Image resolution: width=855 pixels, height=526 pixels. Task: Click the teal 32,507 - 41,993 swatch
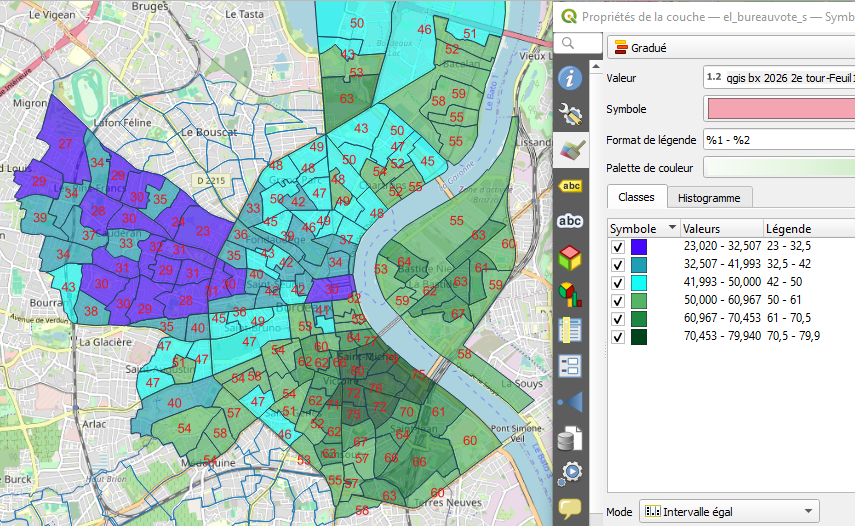639,265
